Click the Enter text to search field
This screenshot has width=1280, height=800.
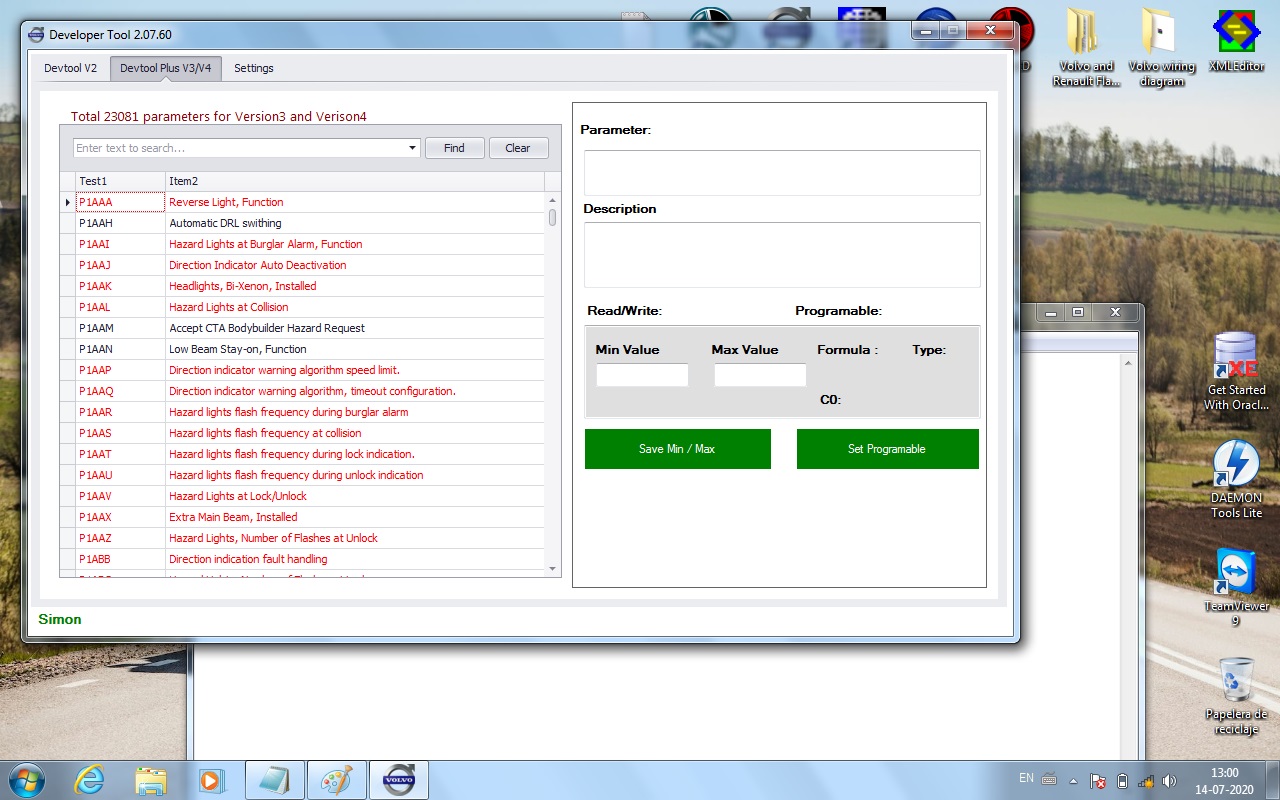239,148
